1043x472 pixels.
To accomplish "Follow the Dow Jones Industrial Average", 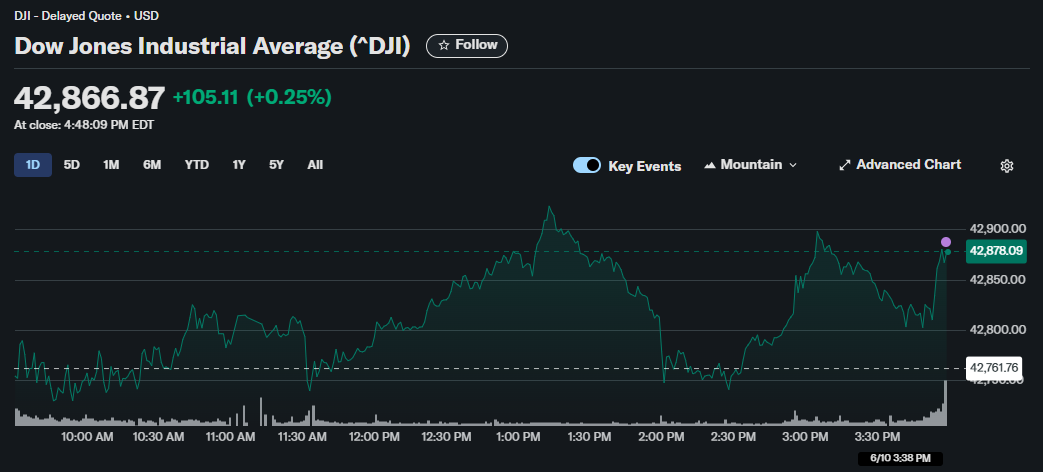I will pos(466,45).
